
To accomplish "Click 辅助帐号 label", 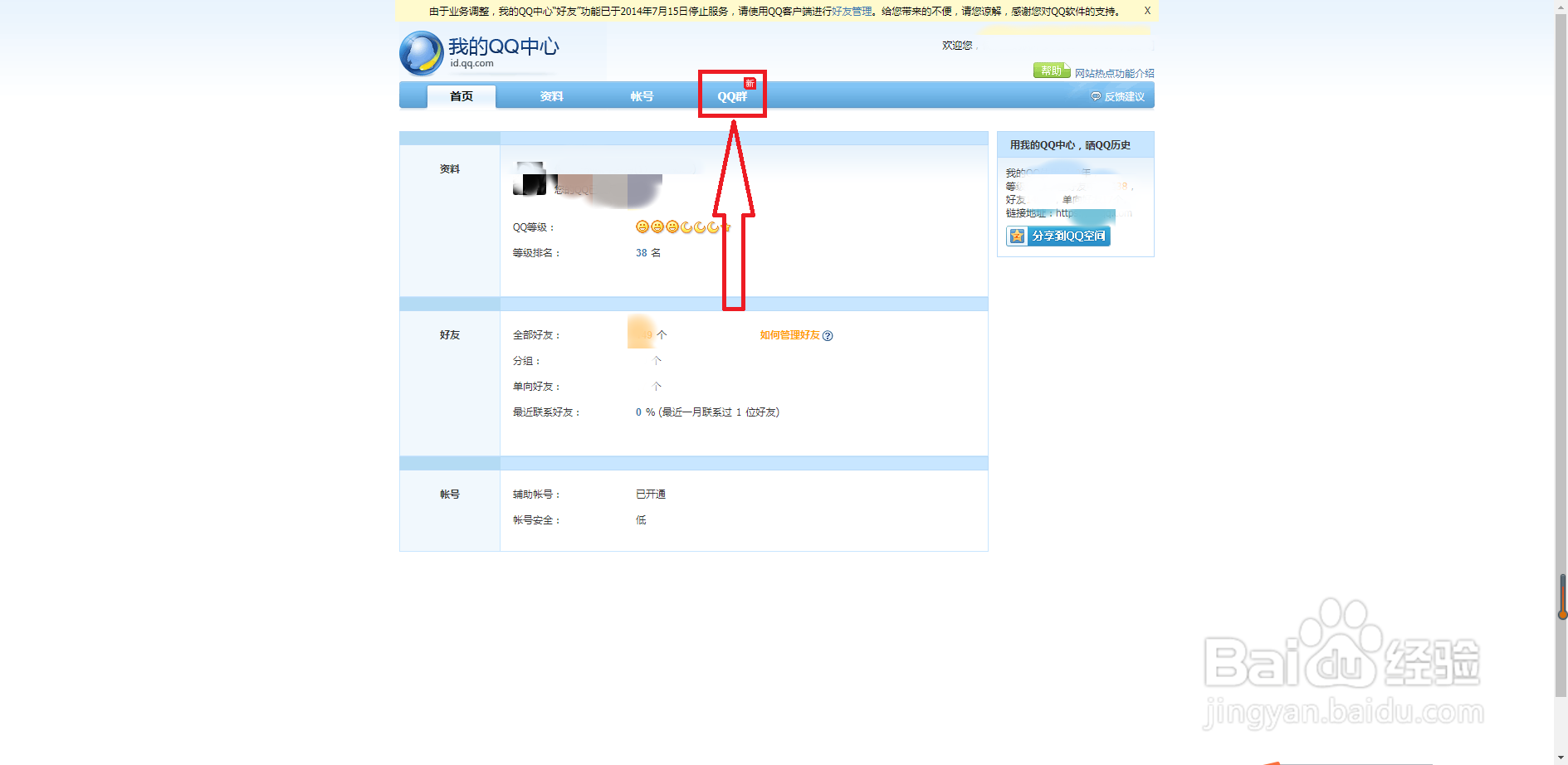I will click(x=536, y=495).
